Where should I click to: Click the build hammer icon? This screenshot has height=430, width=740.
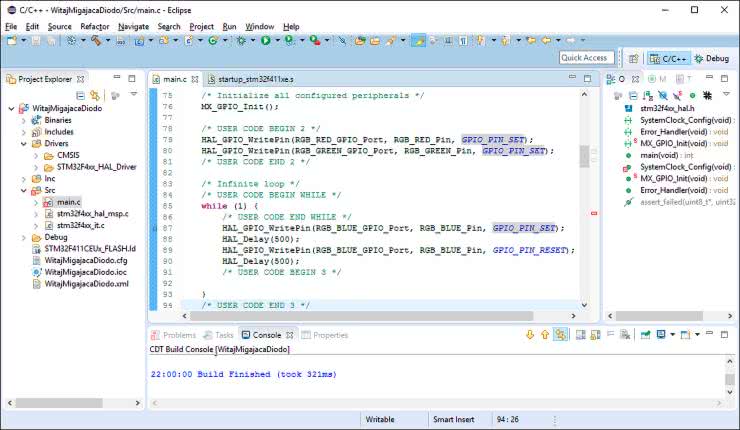coord(98,41)
